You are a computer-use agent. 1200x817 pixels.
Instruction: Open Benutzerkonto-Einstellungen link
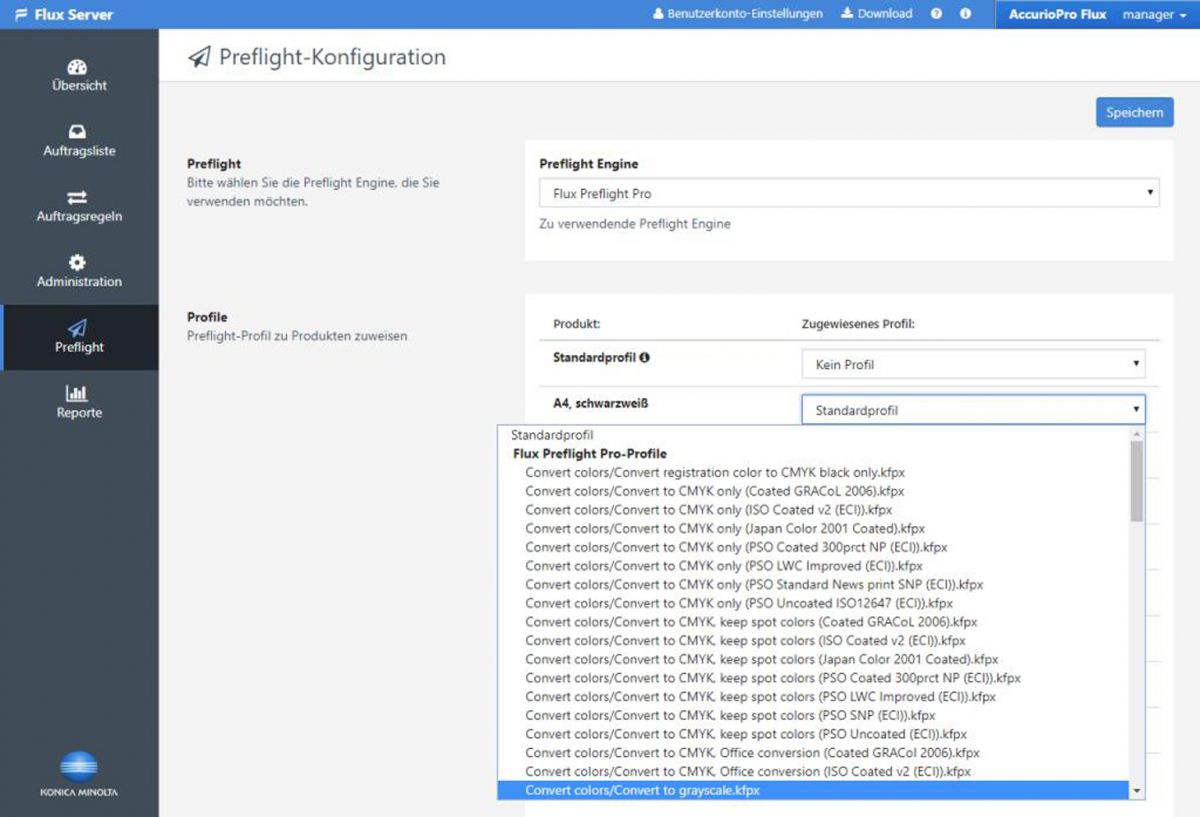point(737,14)
